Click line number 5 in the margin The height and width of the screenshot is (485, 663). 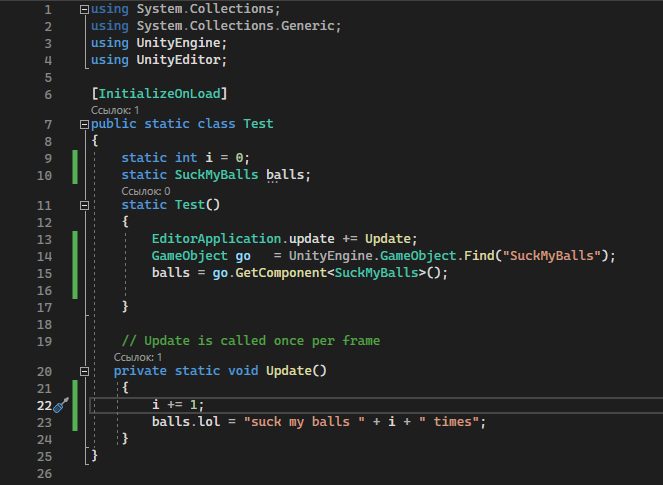48,77
